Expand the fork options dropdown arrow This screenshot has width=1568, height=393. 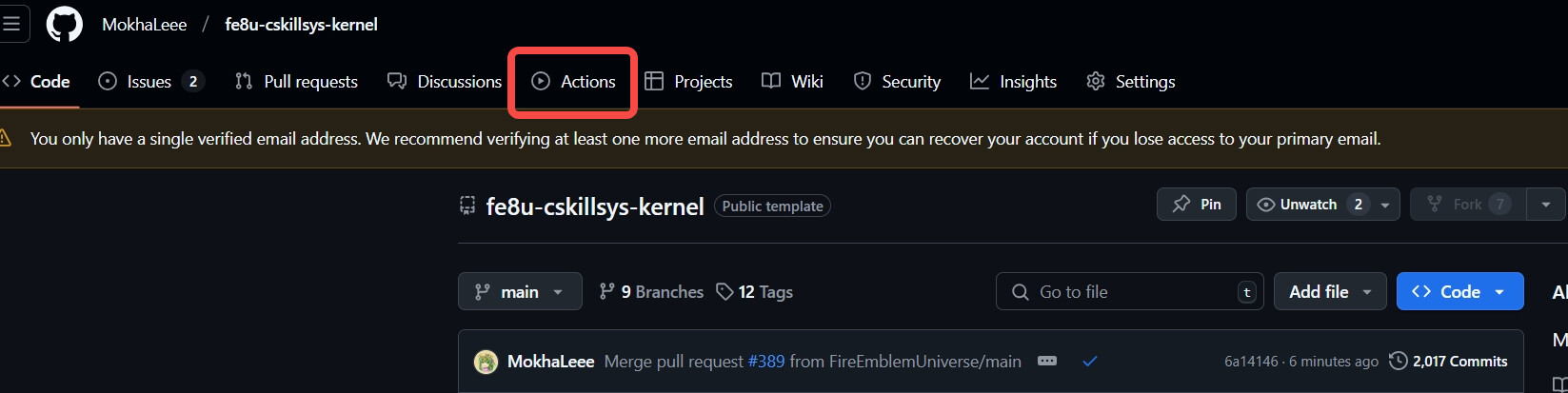[1546, 205]
